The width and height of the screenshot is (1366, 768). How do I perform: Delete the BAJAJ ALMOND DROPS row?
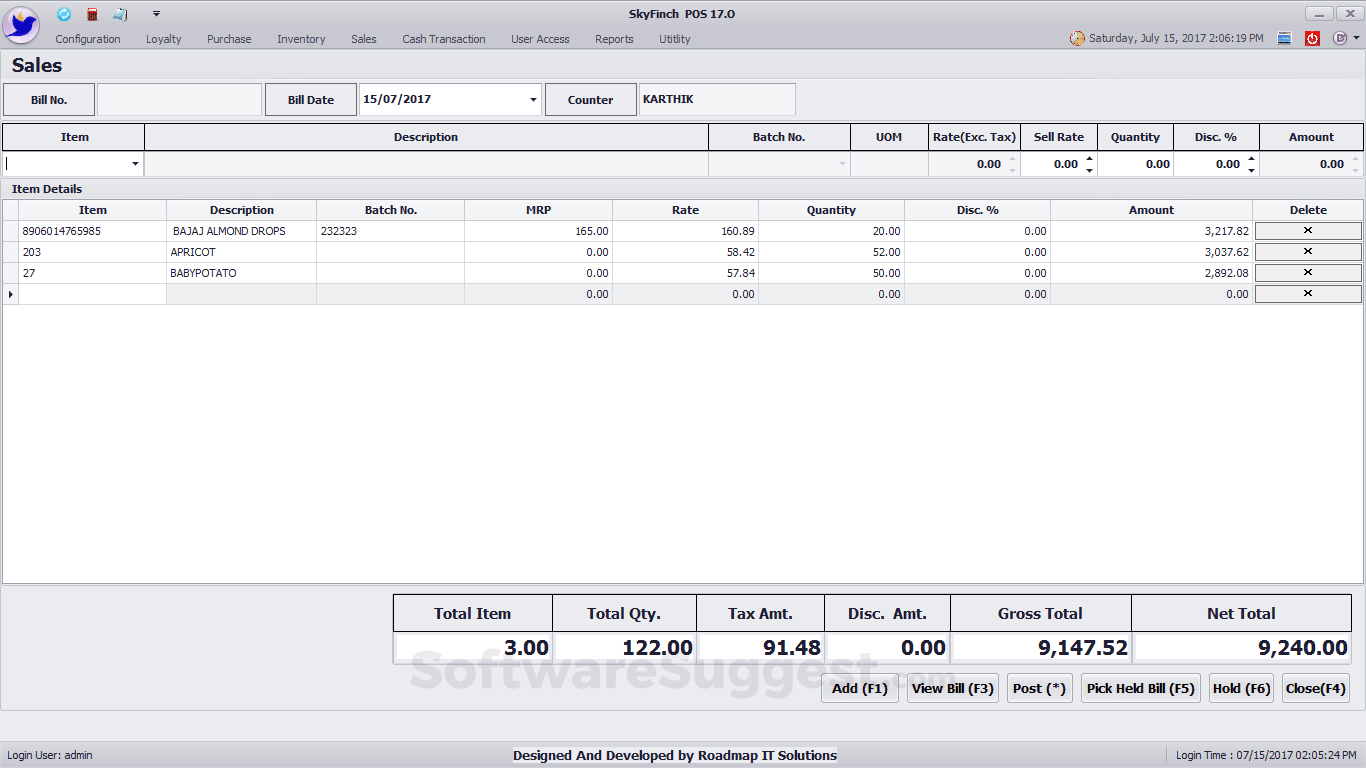(1308, 231)
